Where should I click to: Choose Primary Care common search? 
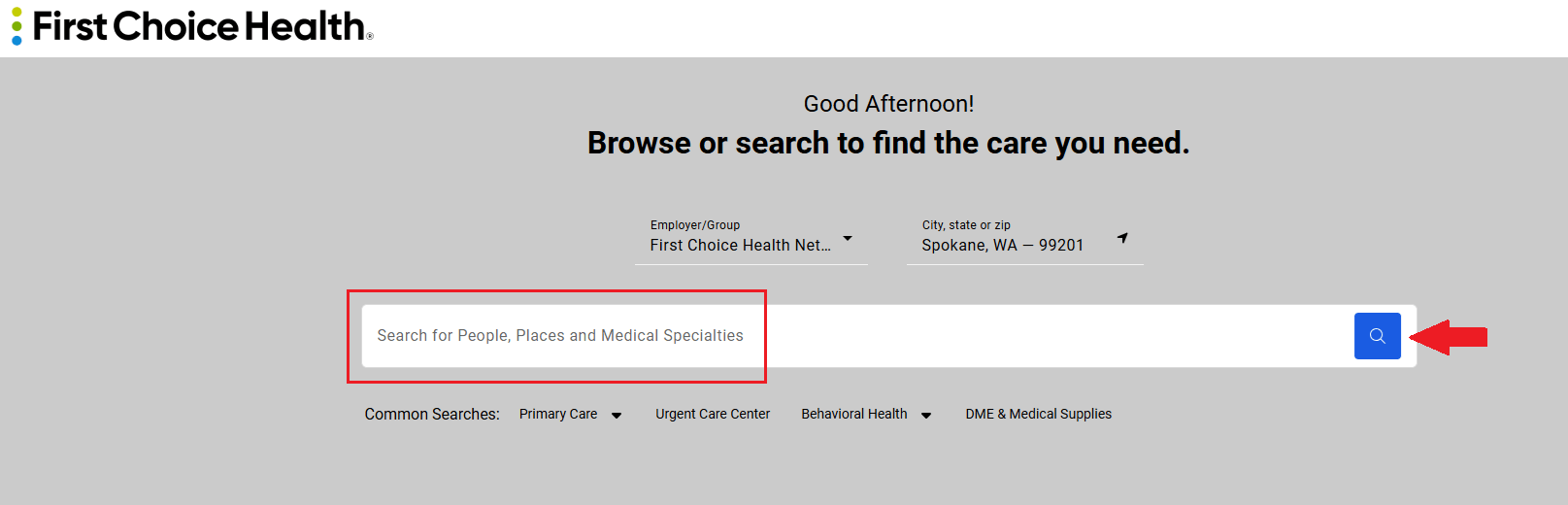(x=558, y=415)
